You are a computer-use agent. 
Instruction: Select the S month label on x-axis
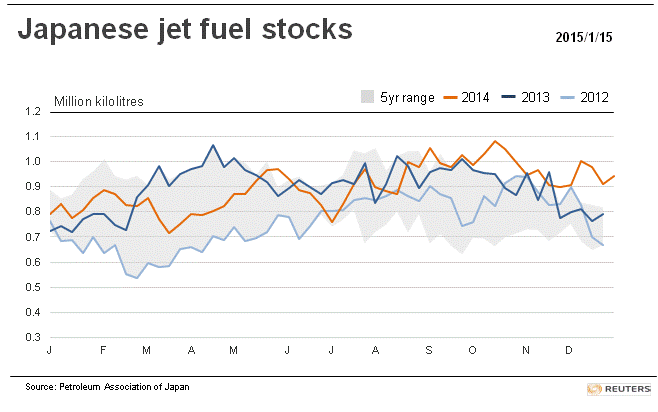(x=429, y=351)
